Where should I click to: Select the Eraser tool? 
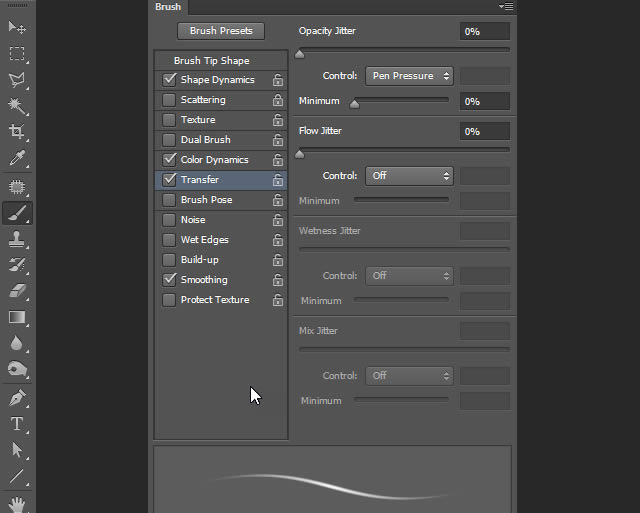[17, 291]
